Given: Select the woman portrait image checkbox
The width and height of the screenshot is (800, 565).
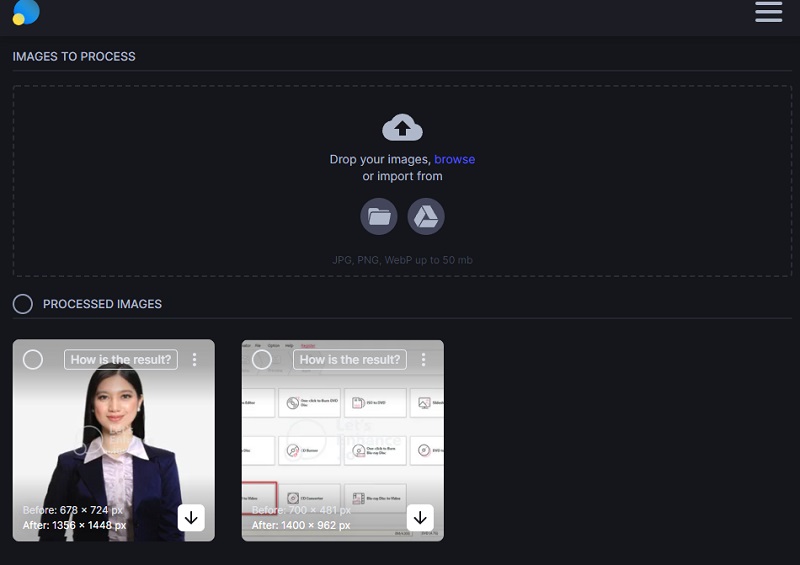Looking at the screenshot, I should (33, 359).
